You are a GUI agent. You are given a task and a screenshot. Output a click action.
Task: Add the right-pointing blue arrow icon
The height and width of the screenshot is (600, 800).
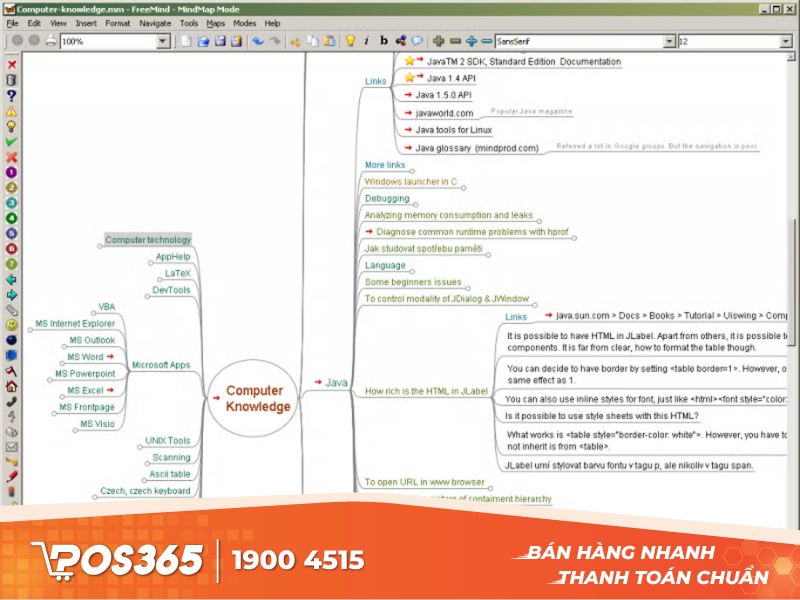[11, 295]
